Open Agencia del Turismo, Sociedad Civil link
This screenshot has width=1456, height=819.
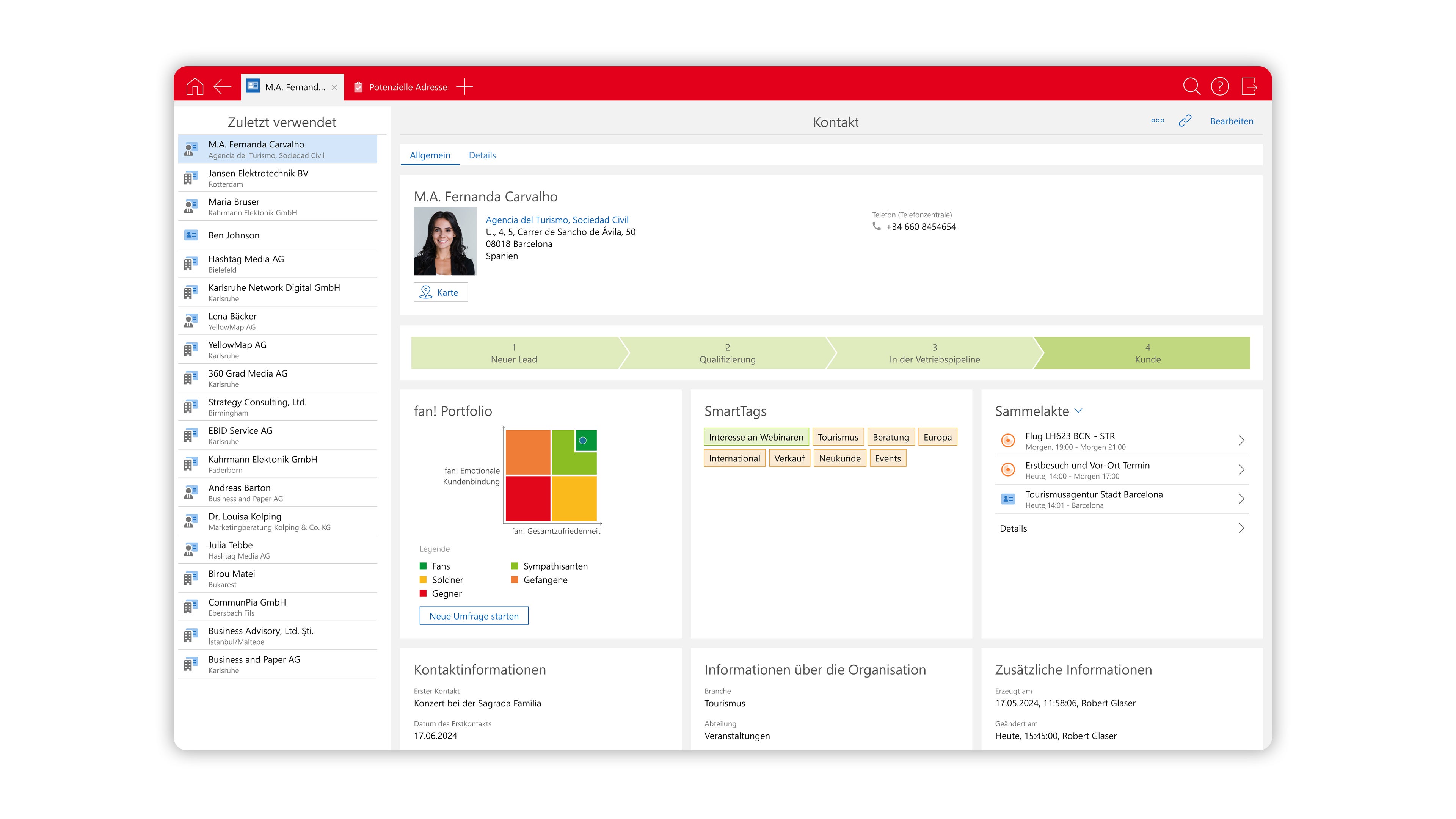pos(557,220)
